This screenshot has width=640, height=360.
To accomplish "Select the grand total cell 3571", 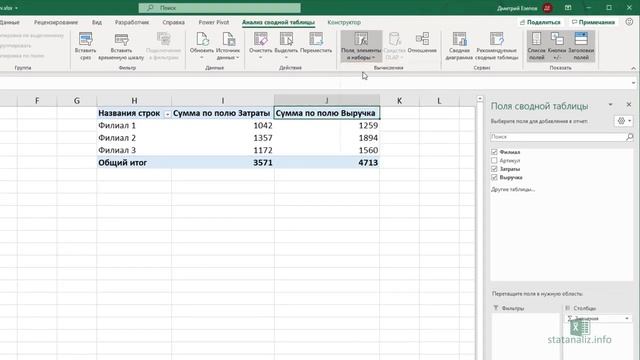I will pos(223,162).
